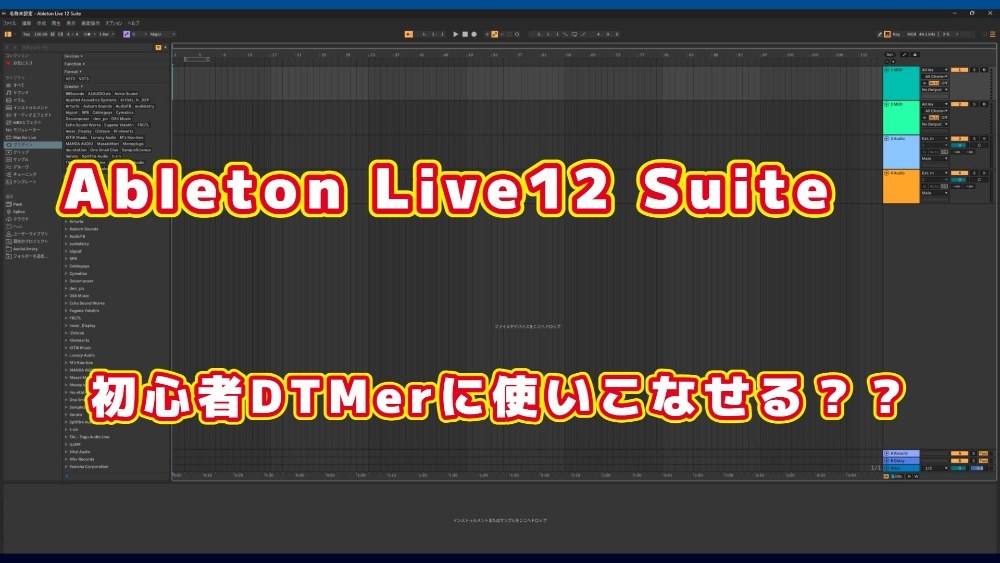Click the green 2 MIDI track header

click(901, 117)
